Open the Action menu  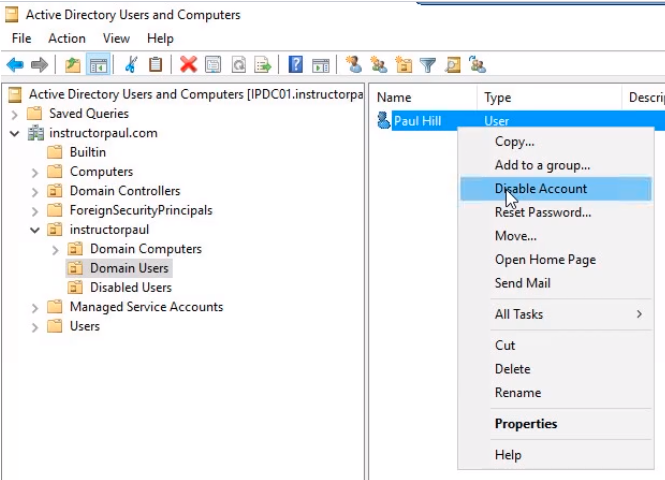pos(67,38)
